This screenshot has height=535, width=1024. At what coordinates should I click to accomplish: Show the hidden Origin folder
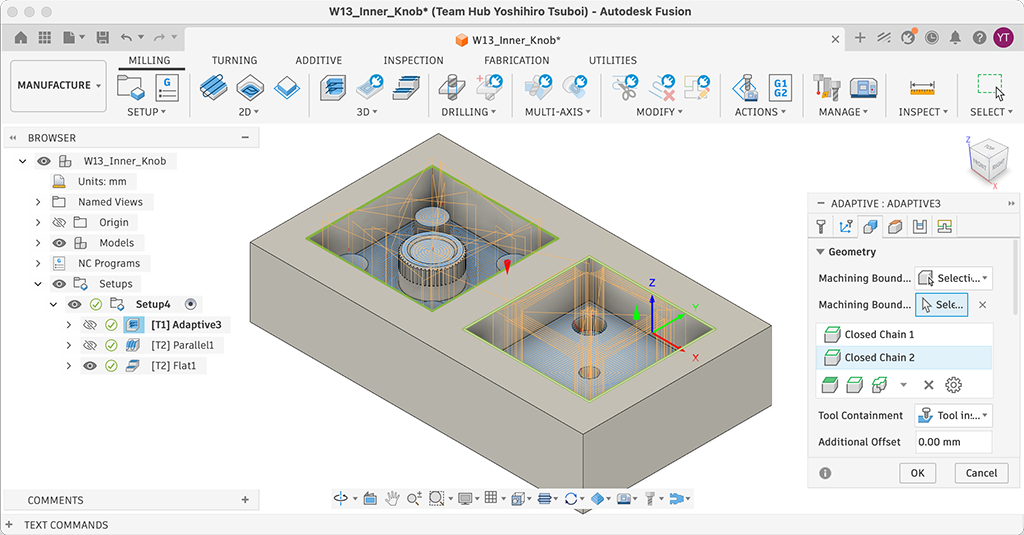point(59,222)
